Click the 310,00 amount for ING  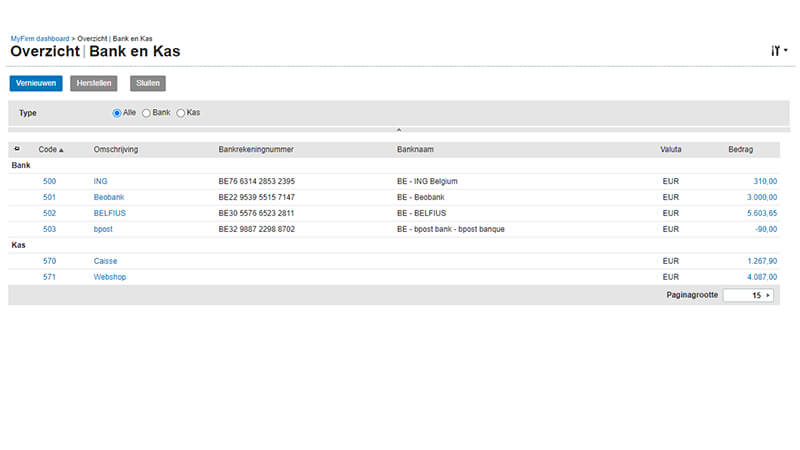tap(765, 181)
